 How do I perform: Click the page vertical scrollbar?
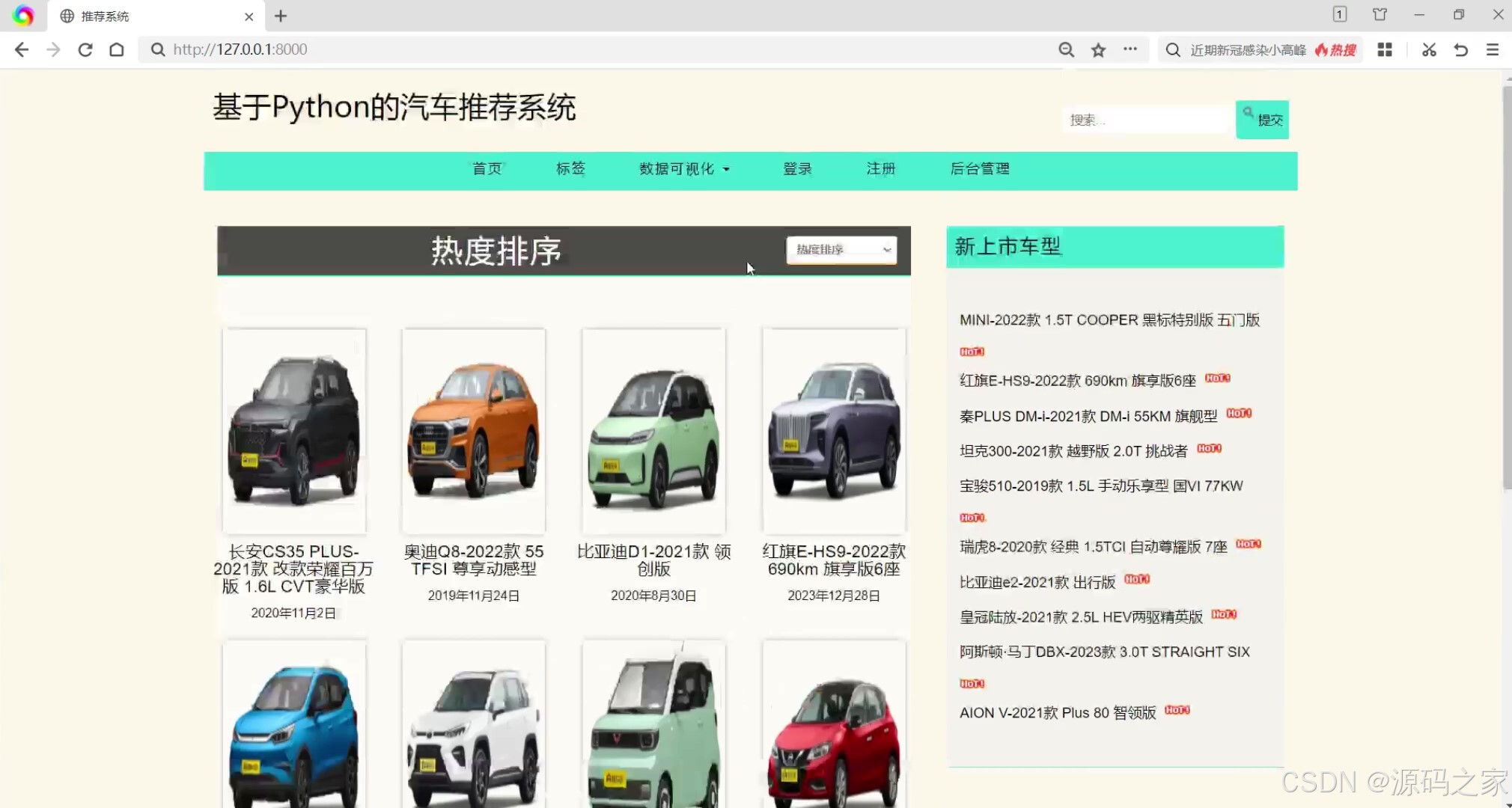coord(1506,288)
